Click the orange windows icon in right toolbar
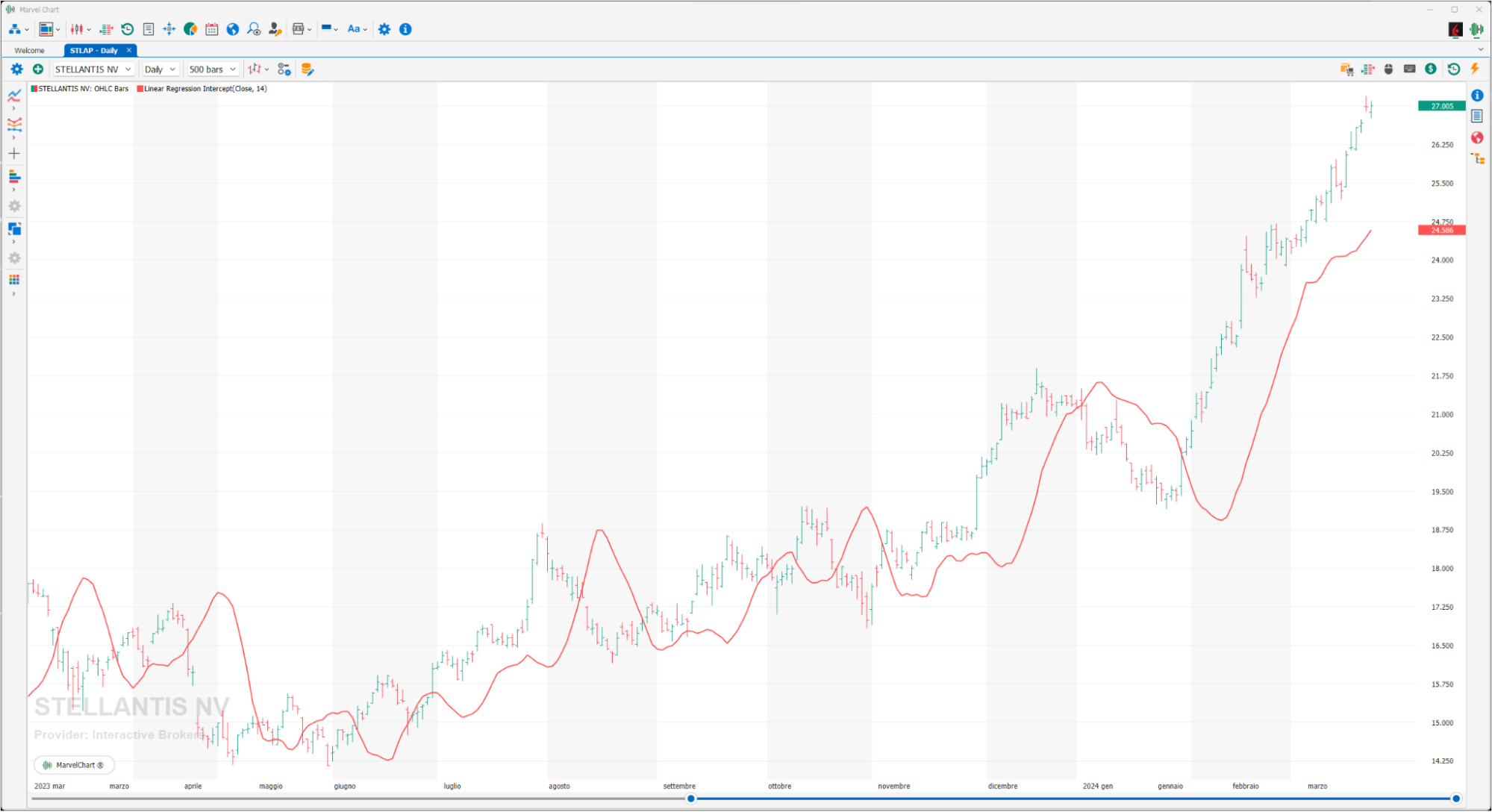Image resolution: width=1492 pixels, height=812 pixels. pos(1346,69)
